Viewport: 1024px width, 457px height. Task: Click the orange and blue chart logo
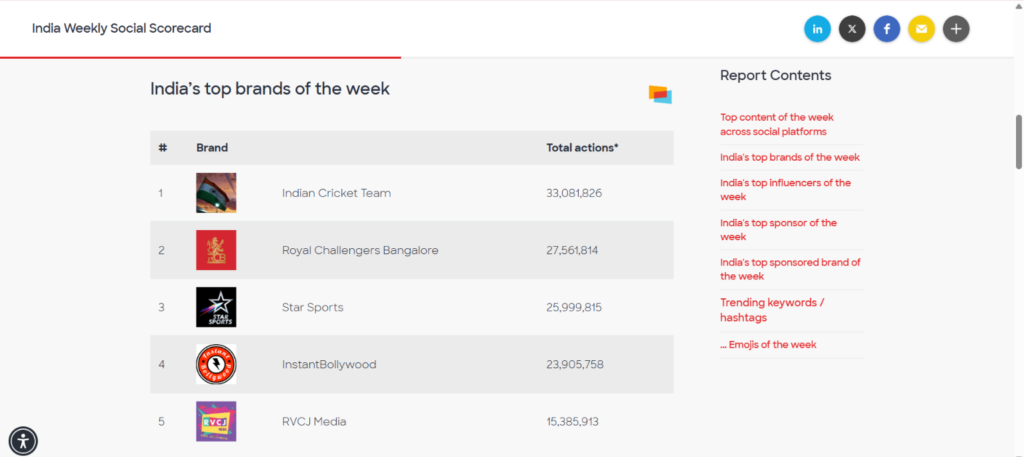(660, 95)
